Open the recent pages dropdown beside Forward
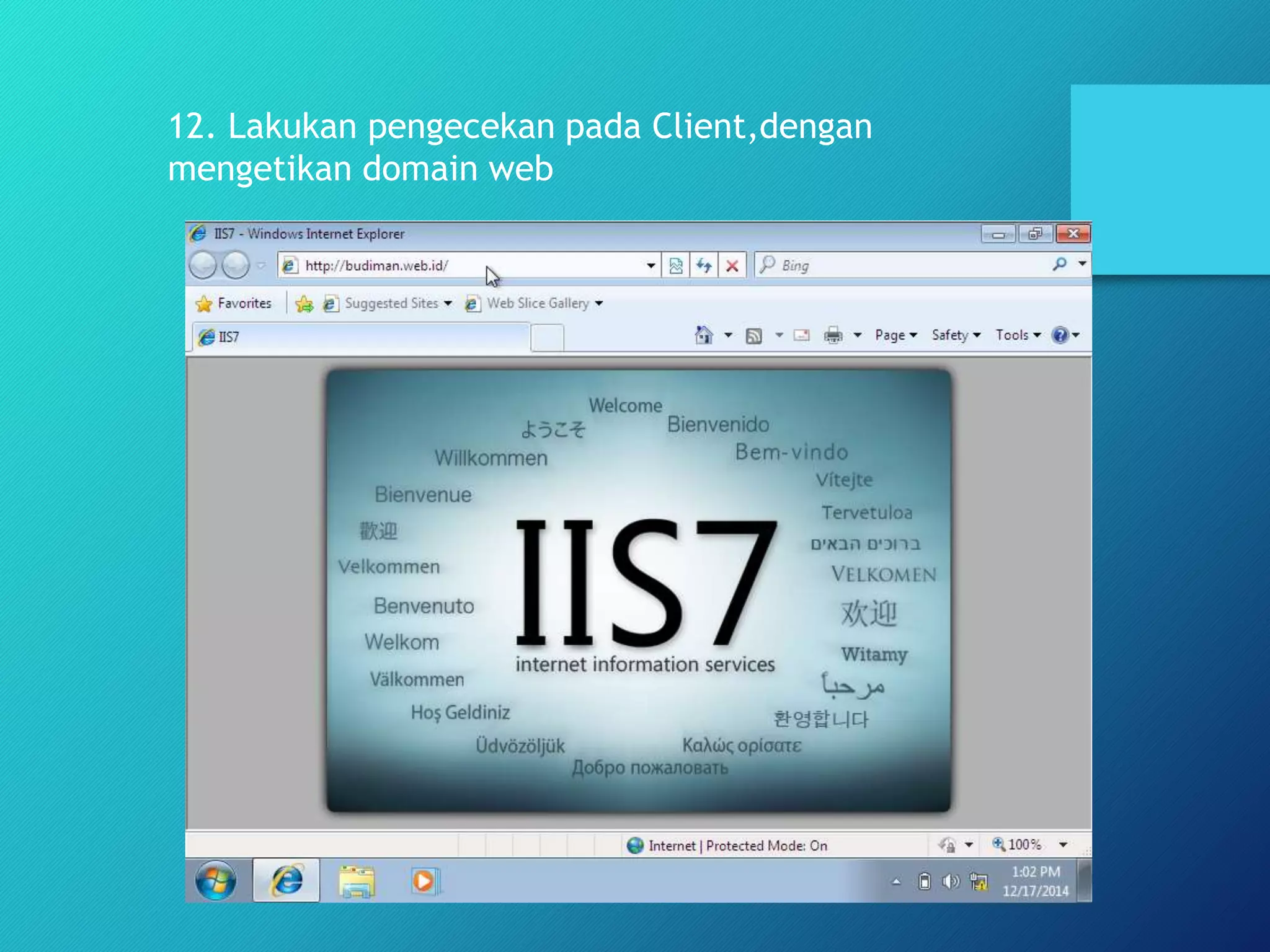The image size is (1270, 952). (x=261, y=266)
